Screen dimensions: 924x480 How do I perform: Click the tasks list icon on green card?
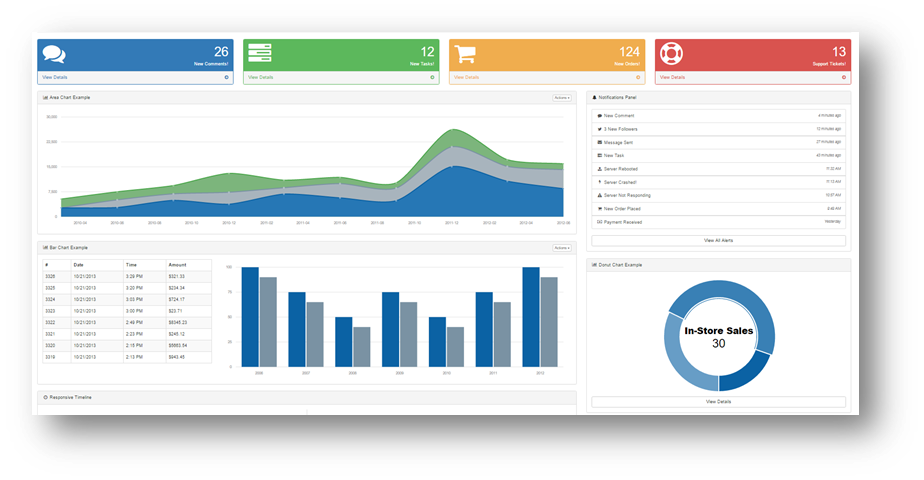pyautogui.click(x=260, y=54)
